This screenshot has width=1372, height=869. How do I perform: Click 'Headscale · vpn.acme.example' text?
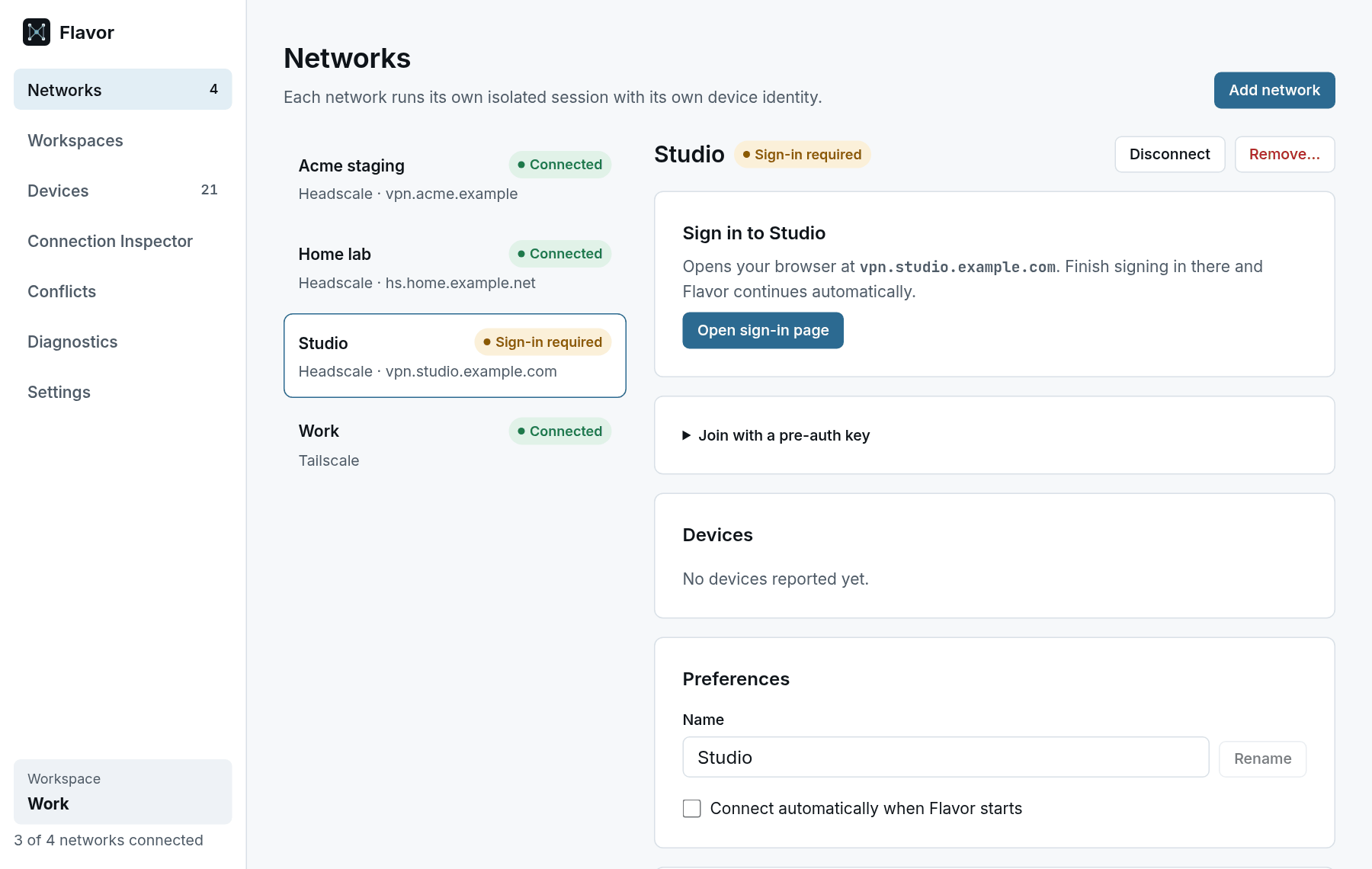click(408, 194)
